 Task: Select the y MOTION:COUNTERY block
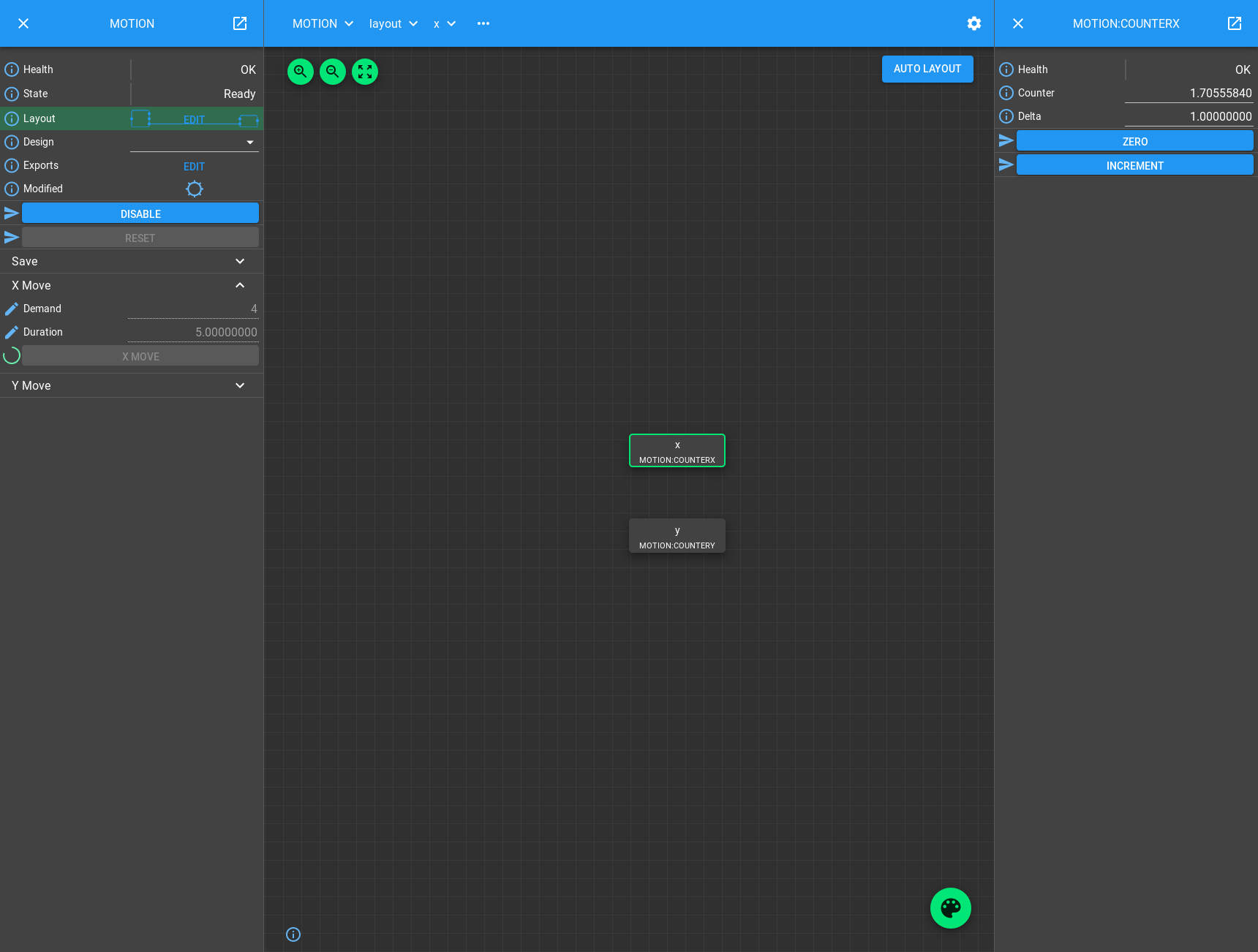(677, 536)
